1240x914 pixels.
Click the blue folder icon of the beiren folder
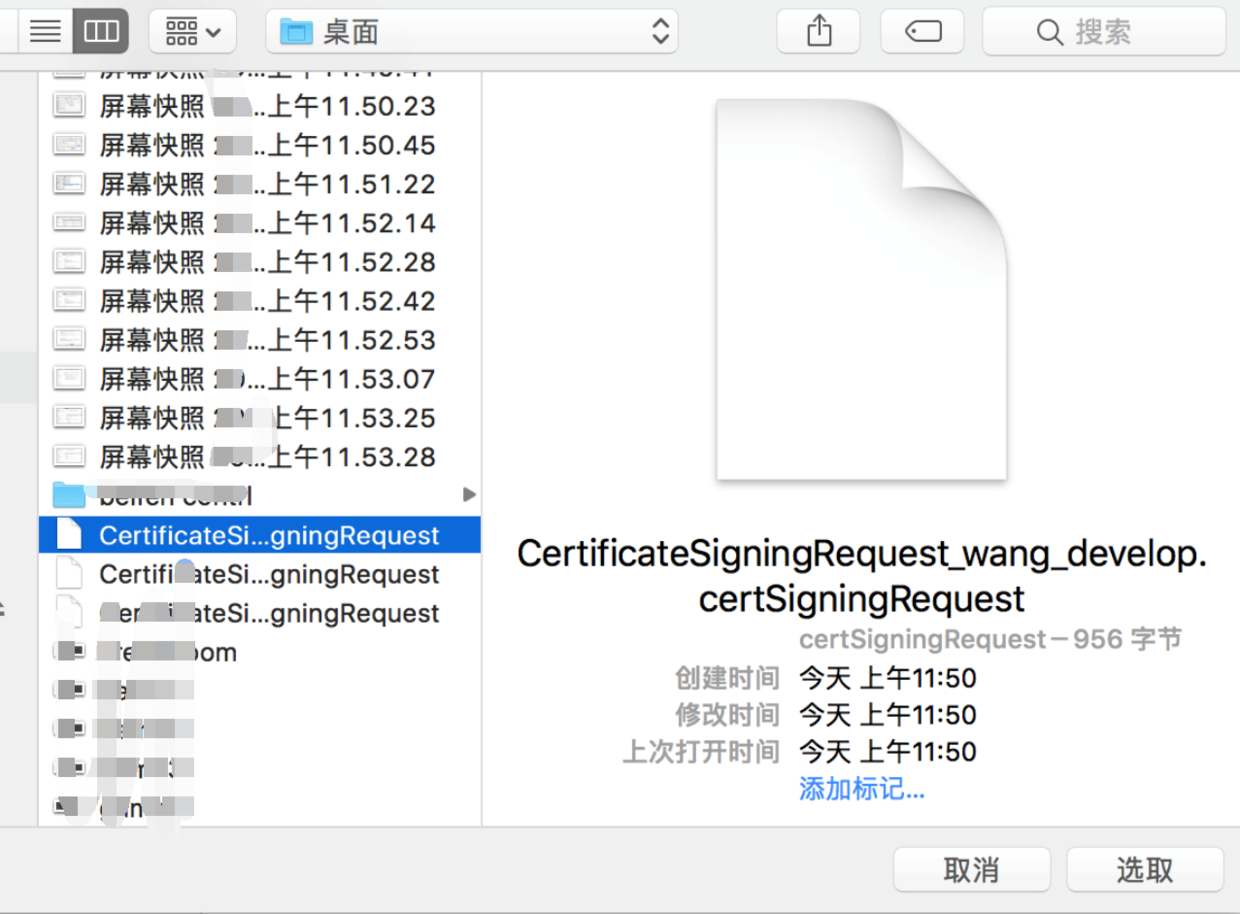67,494
